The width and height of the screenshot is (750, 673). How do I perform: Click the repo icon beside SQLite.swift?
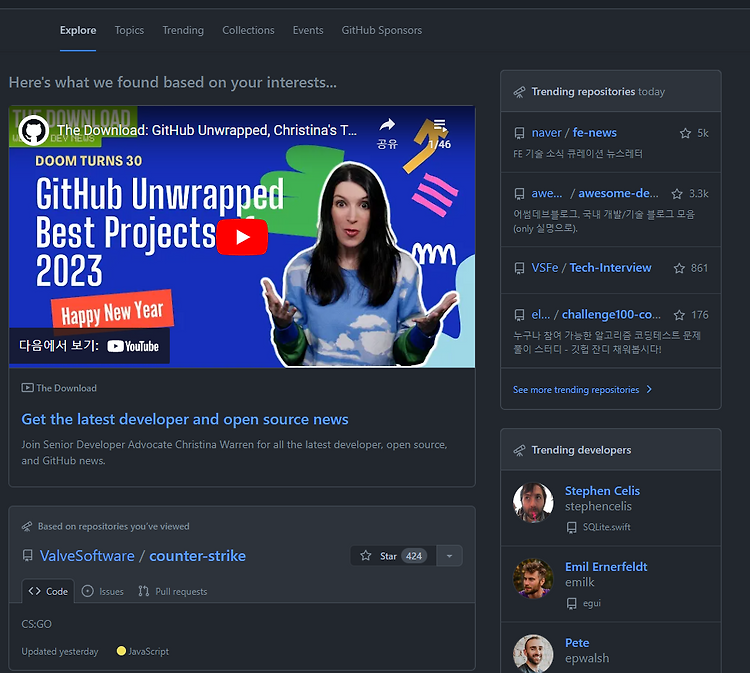[571, 527]
